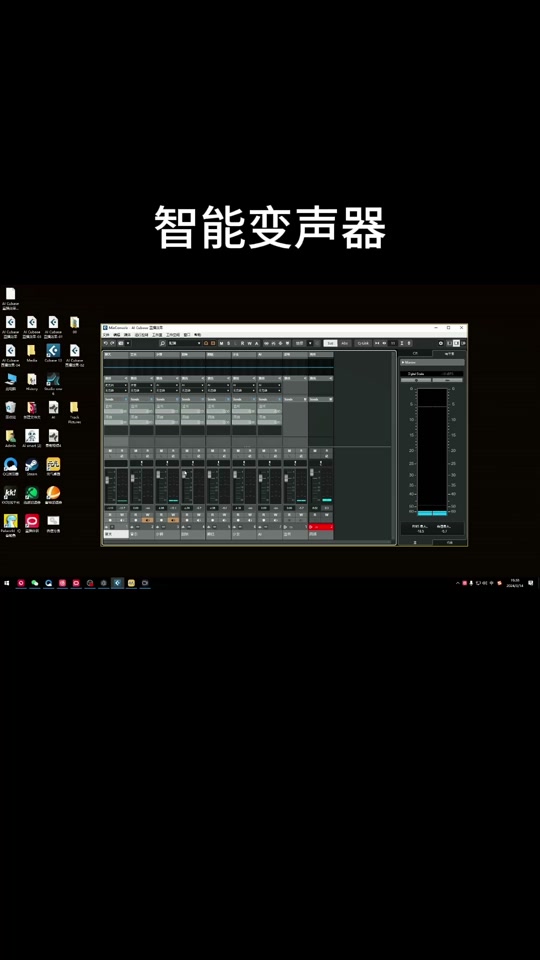Viewport: 540px width, 960px height.
Task: Solo channel 2 in the mixer
Action: pyautogui.click(x=148, y=451)
